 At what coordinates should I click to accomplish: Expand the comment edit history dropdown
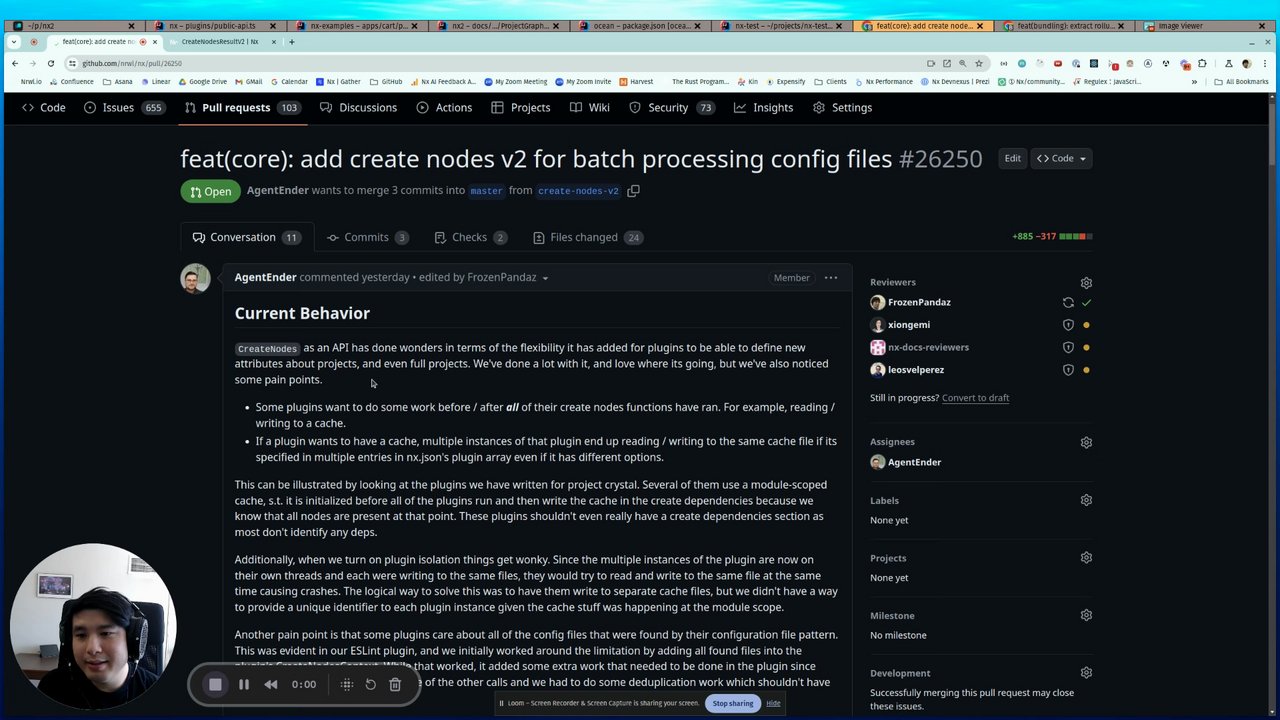point(545,278)
